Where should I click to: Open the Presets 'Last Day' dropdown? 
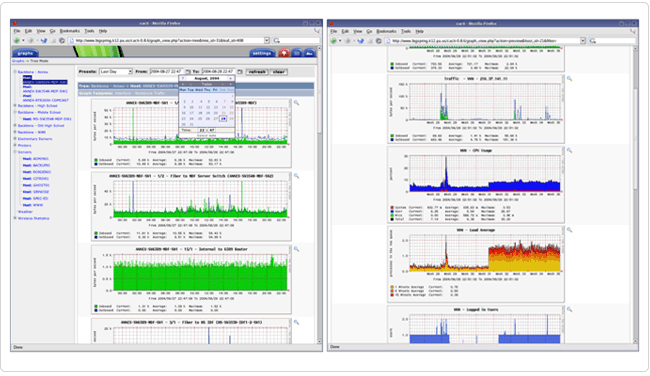click(116, 72)
